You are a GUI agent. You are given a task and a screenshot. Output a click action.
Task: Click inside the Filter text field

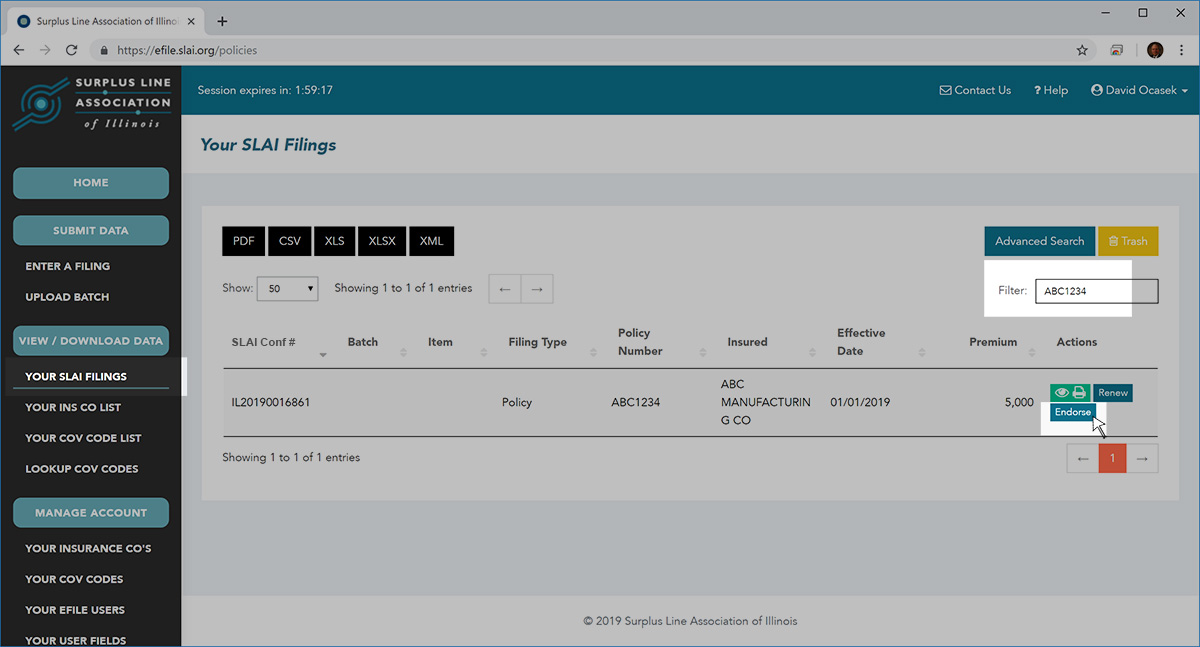[x=1096, y=291]
